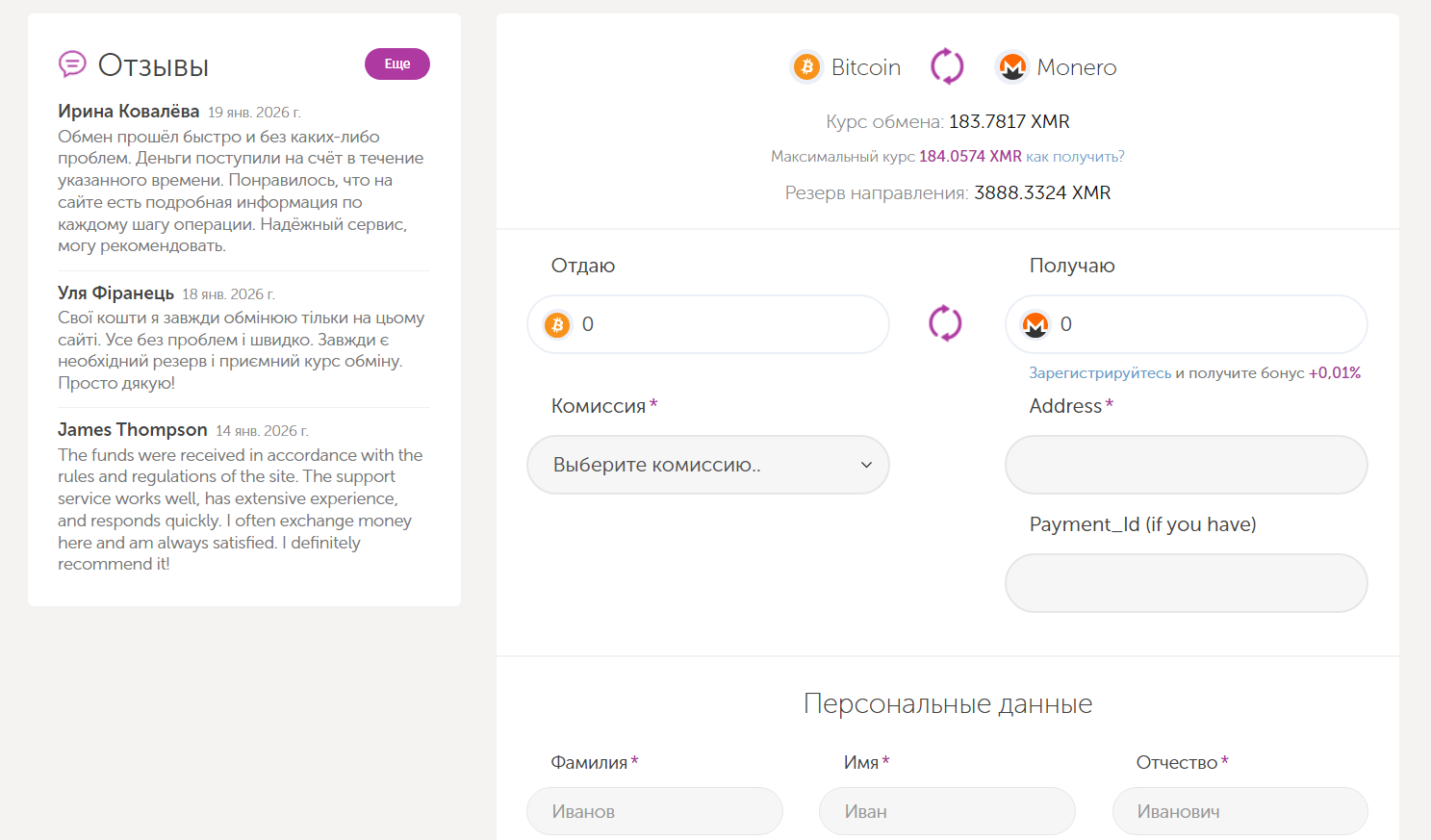Open the как получить? link

(1075, 156)
